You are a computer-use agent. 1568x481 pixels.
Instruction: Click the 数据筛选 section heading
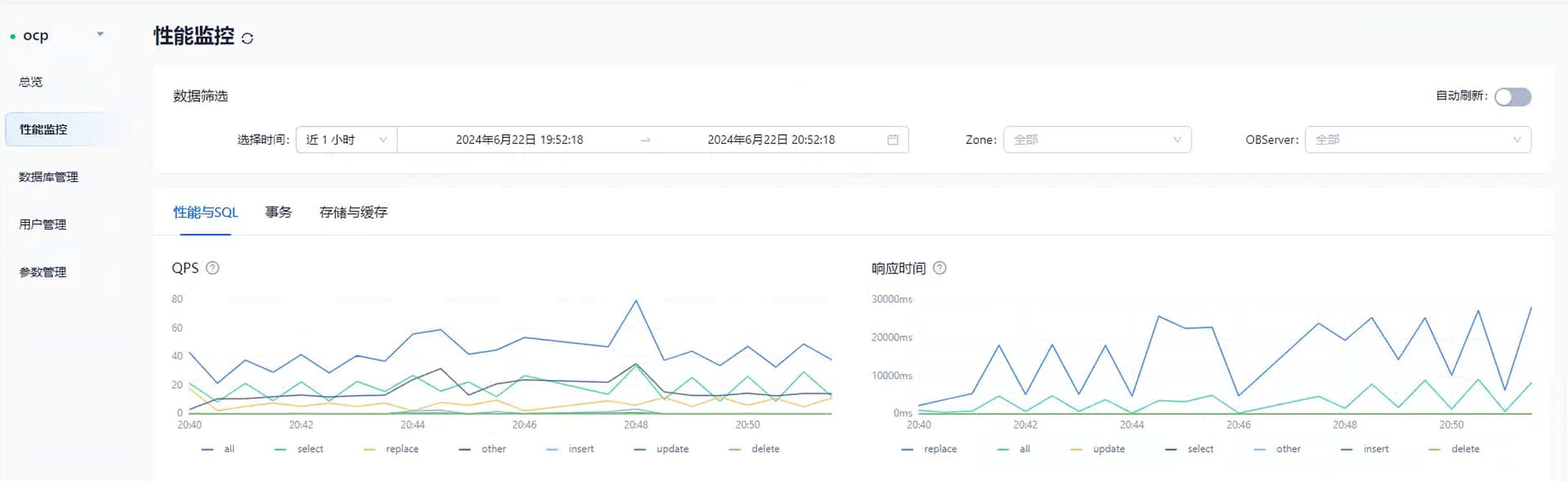201,96
